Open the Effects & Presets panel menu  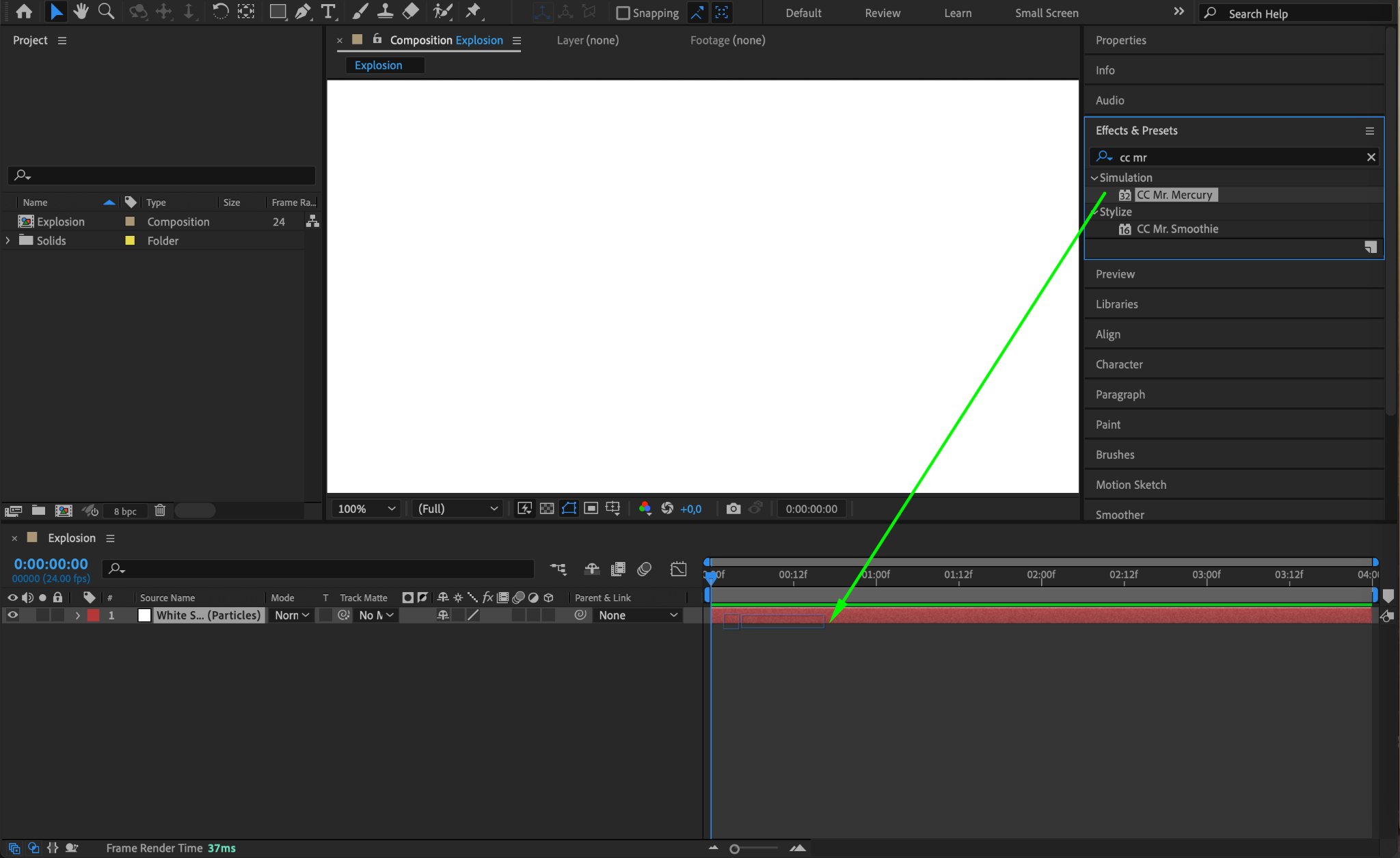[1369, 131]
